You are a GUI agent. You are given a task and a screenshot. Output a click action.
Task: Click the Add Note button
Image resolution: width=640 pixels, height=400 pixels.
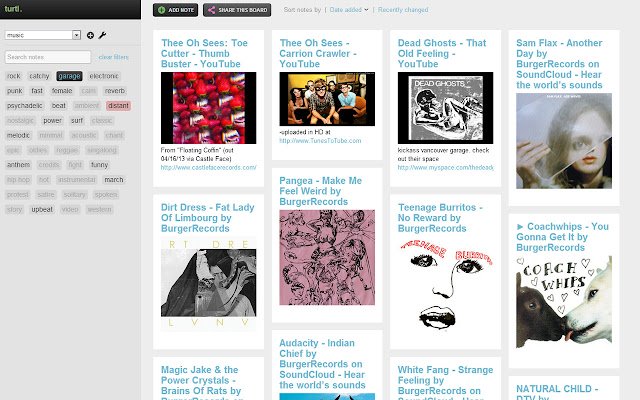tap(176, 10)
